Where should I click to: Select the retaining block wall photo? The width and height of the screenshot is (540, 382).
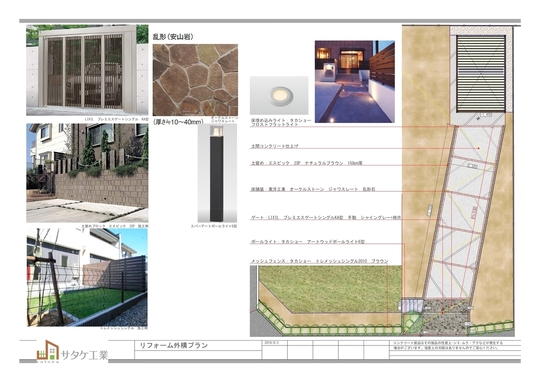(87, 173)
